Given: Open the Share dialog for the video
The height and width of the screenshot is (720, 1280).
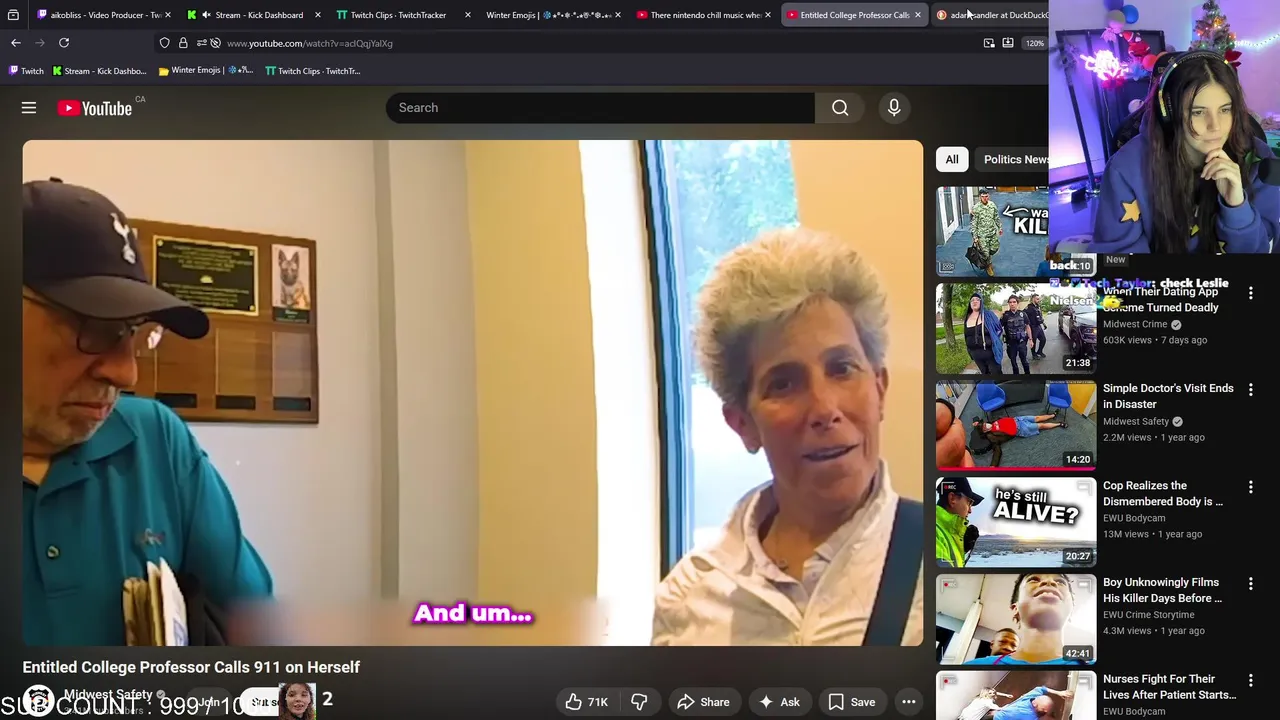Looking at the screenshot, I should tap(703, 702).
